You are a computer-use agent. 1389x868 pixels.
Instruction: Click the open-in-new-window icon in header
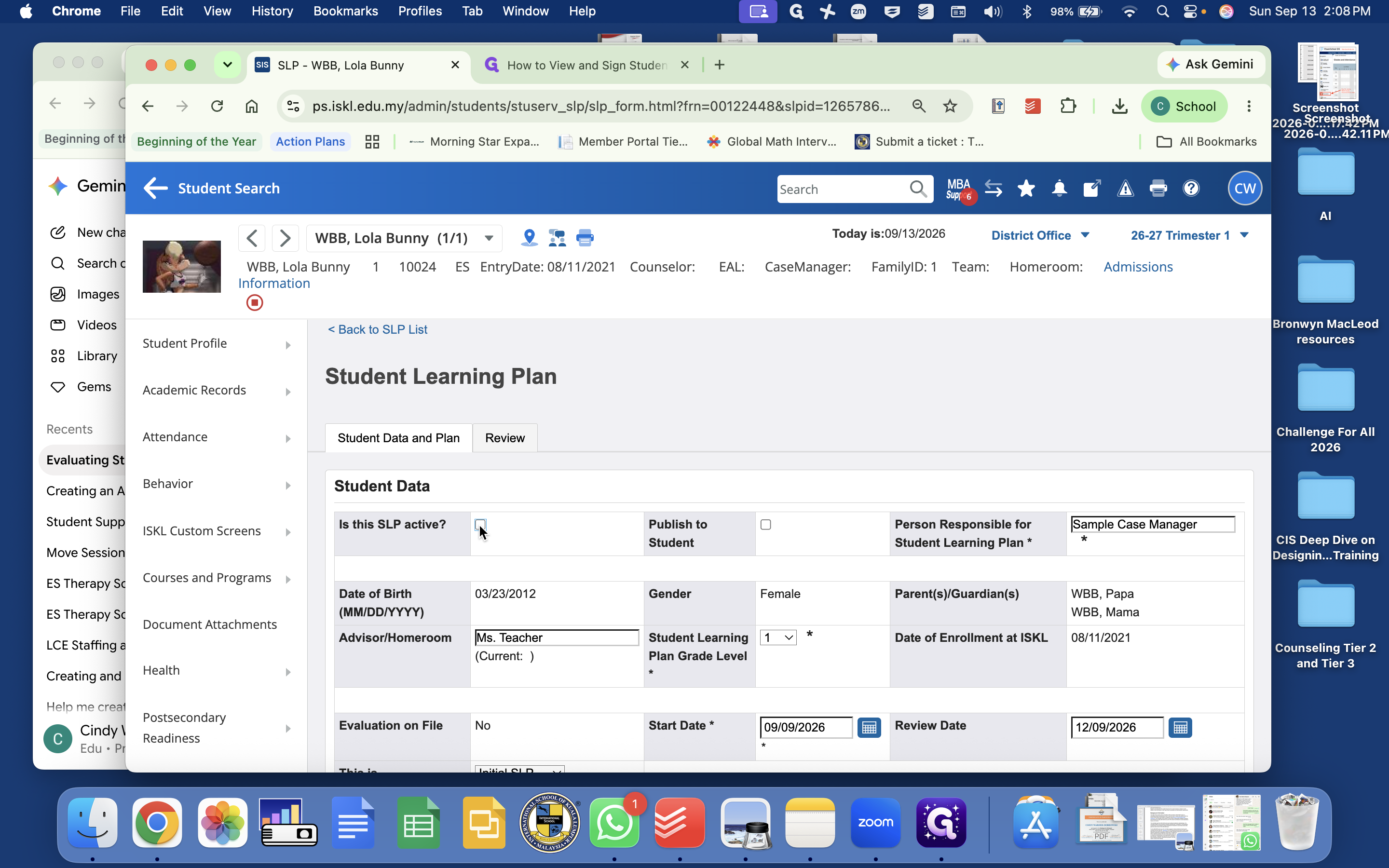(x=1092, y=188)
